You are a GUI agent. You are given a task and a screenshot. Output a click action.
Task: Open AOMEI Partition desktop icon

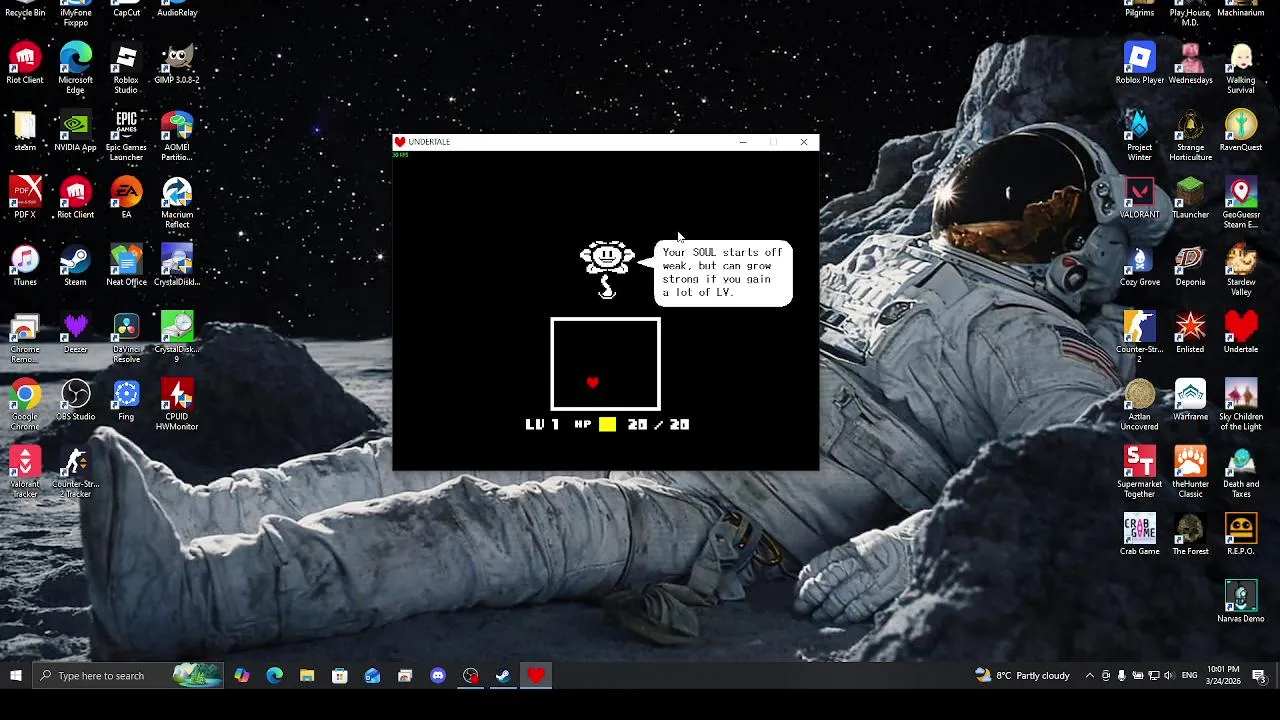click(x=177, y=135)
